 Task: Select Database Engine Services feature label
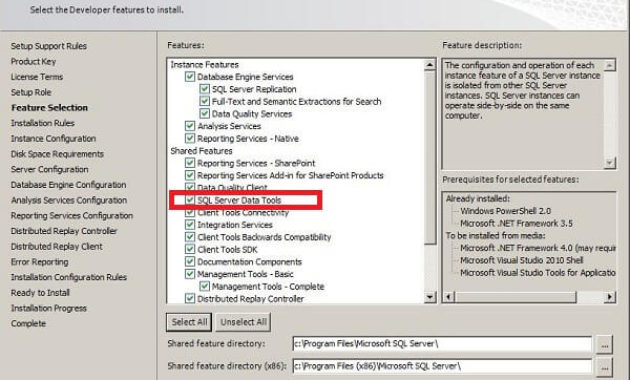coord(245,76)
